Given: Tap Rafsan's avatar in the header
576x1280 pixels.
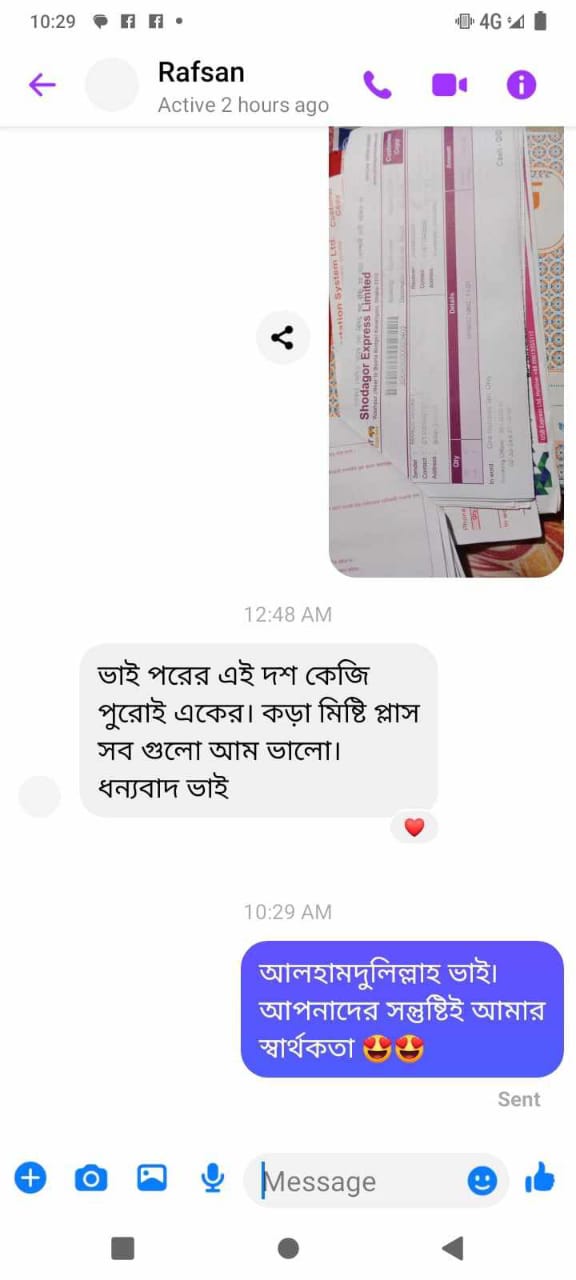Looking at the screenshot, I should pyautogui.click(x=111, y=85).
